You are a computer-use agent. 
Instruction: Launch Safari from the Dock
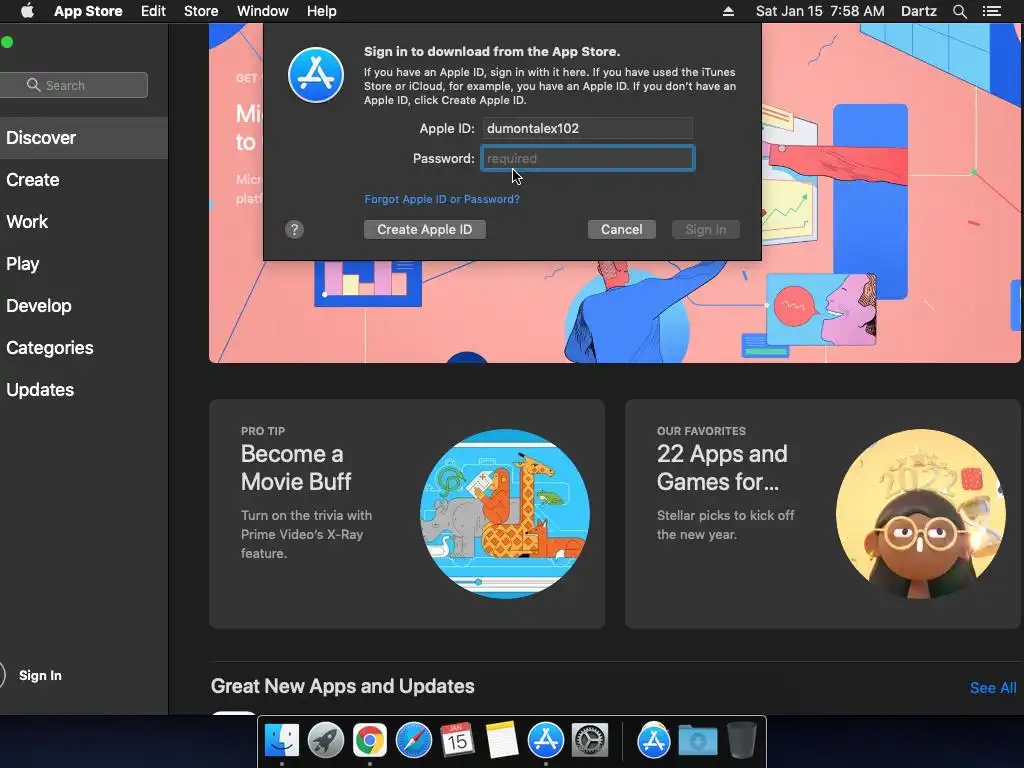click(x=413, y=740)
